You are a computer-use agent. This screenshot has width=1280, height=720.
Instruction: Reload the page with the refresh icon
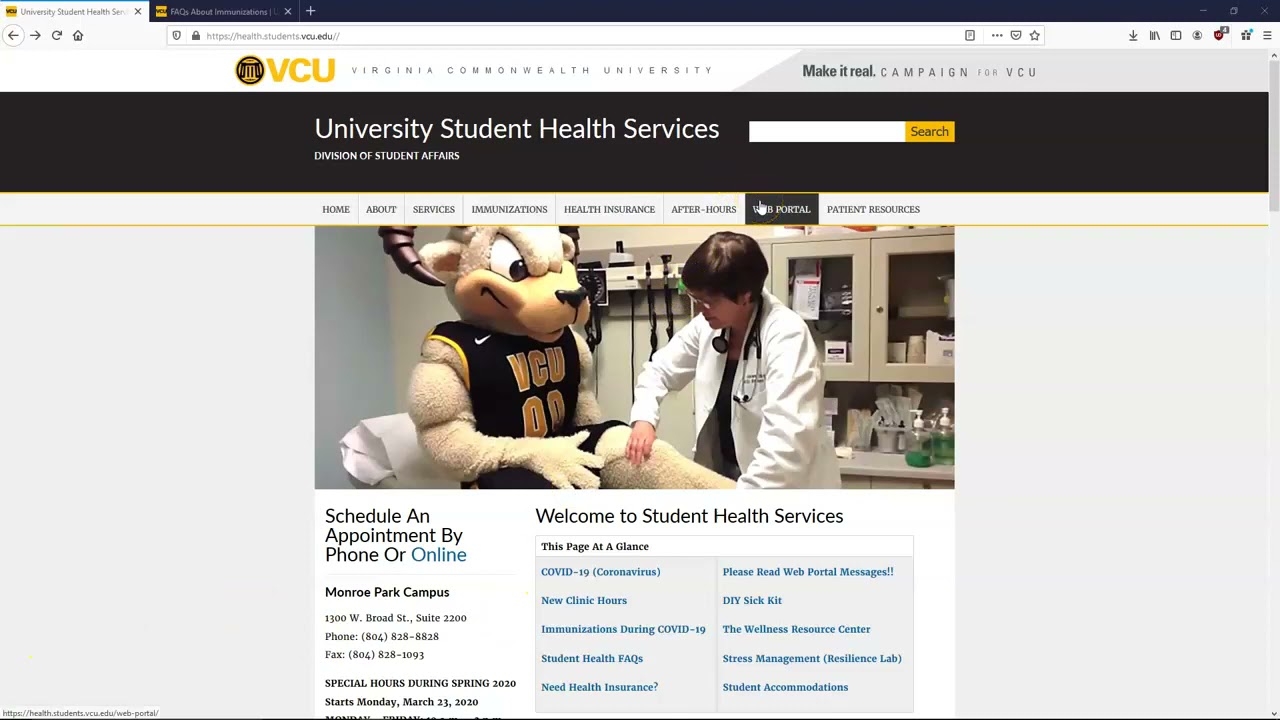pos(57,35)
